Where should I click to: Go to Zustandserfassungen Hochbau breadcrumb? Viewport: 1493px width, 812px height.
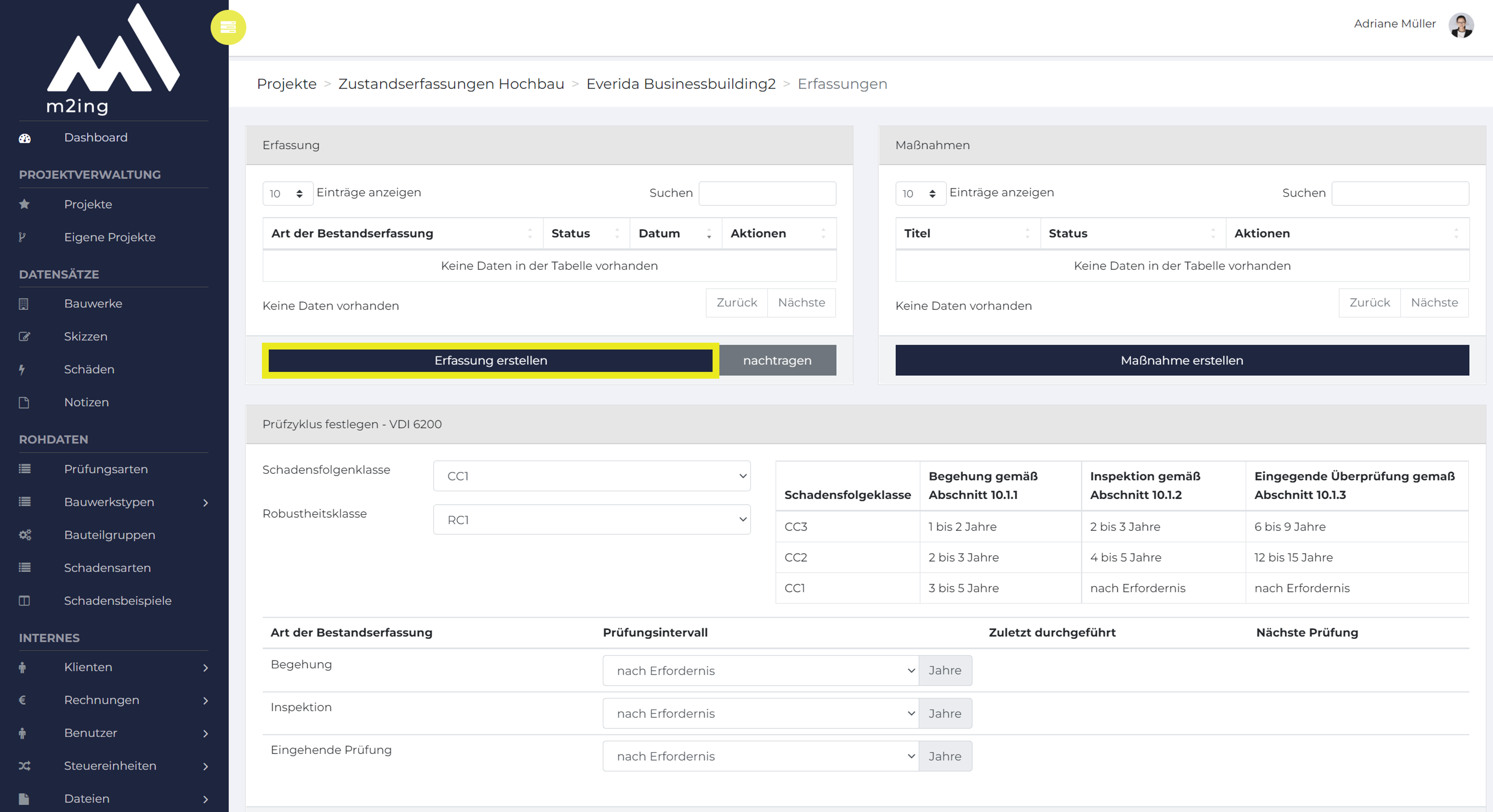click(x=451, y=84)
